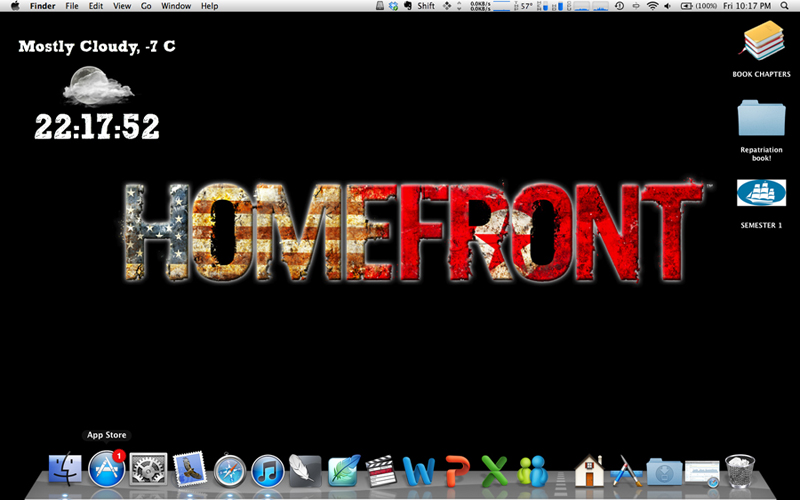The width and height of the screenshot is (800, 500).
Task: Click the cloud weather widget image
Action: [97, 85]
